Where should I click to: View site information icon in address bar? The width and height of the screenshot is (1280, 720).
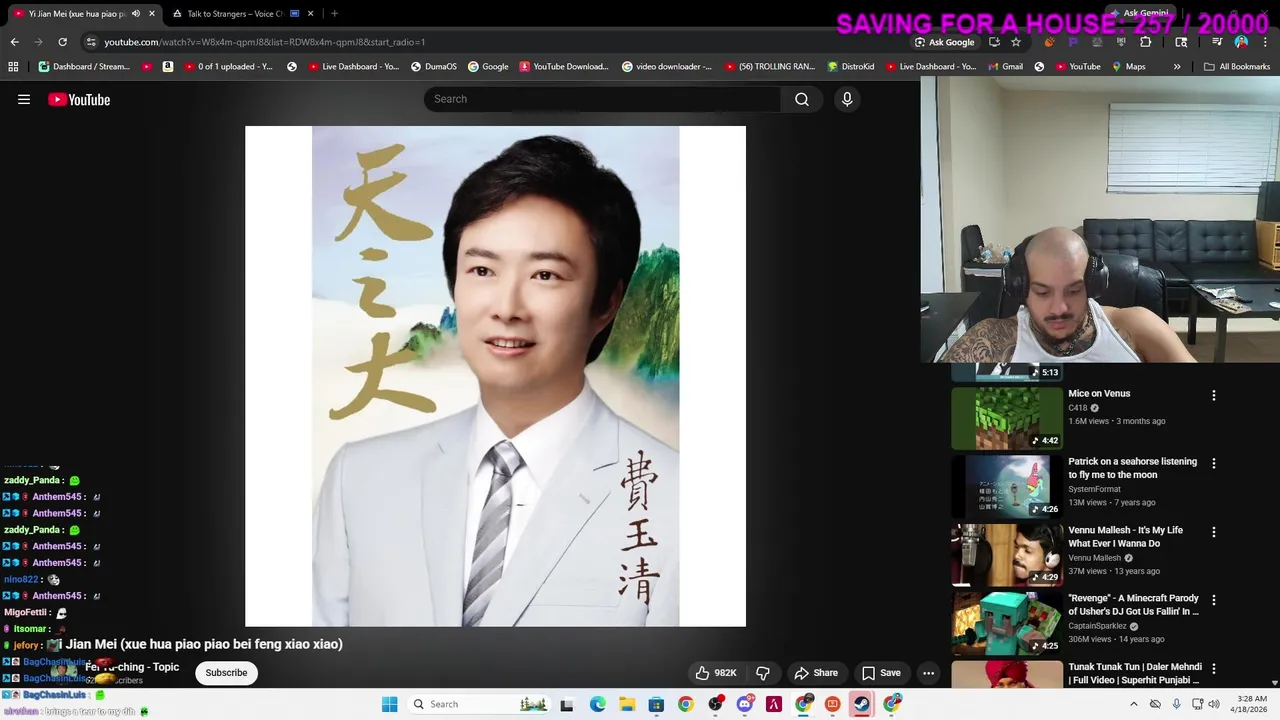pos(91,42)
